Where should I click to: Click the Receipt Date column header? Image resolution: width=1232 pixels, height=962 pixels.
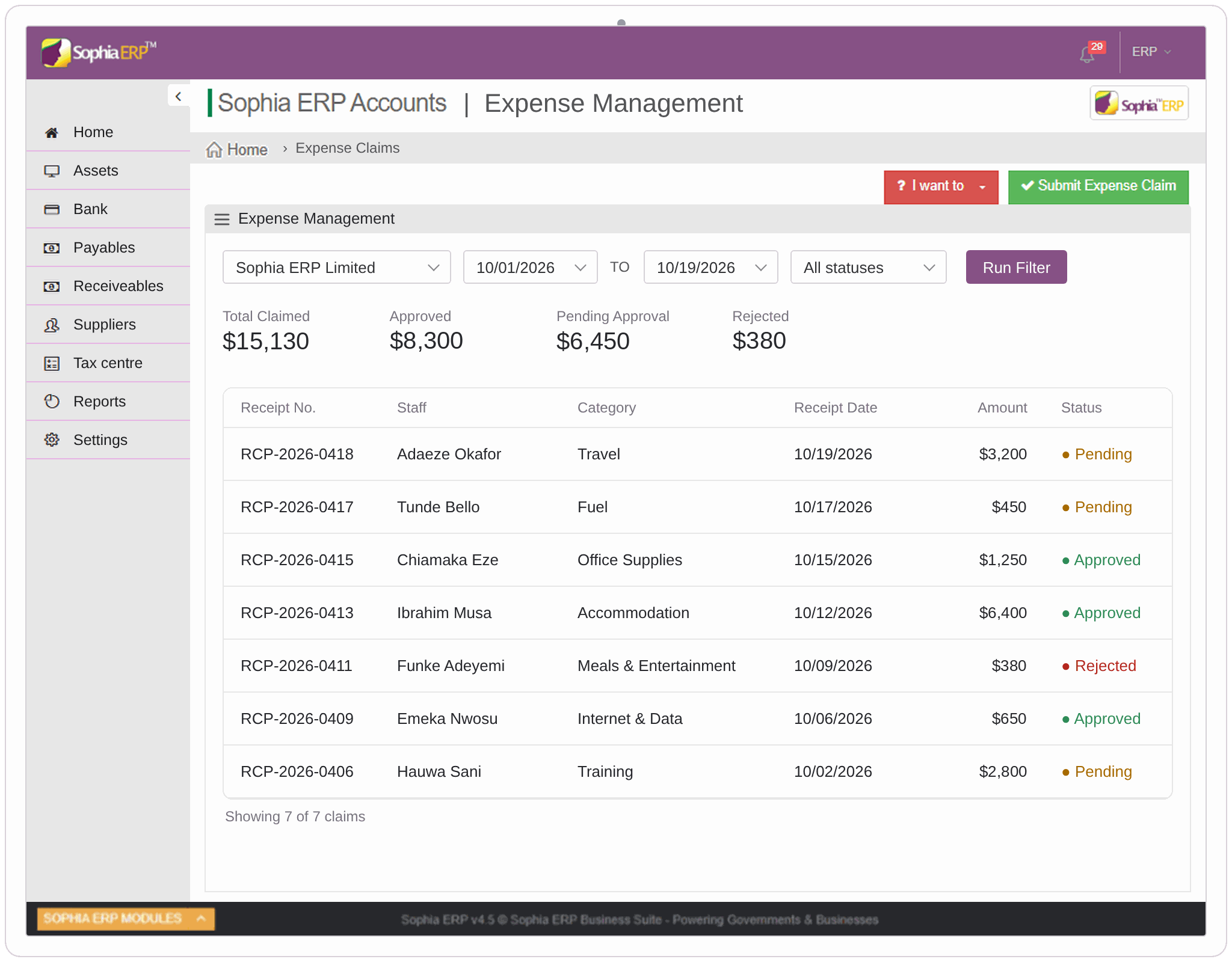(x=836, y=408)
